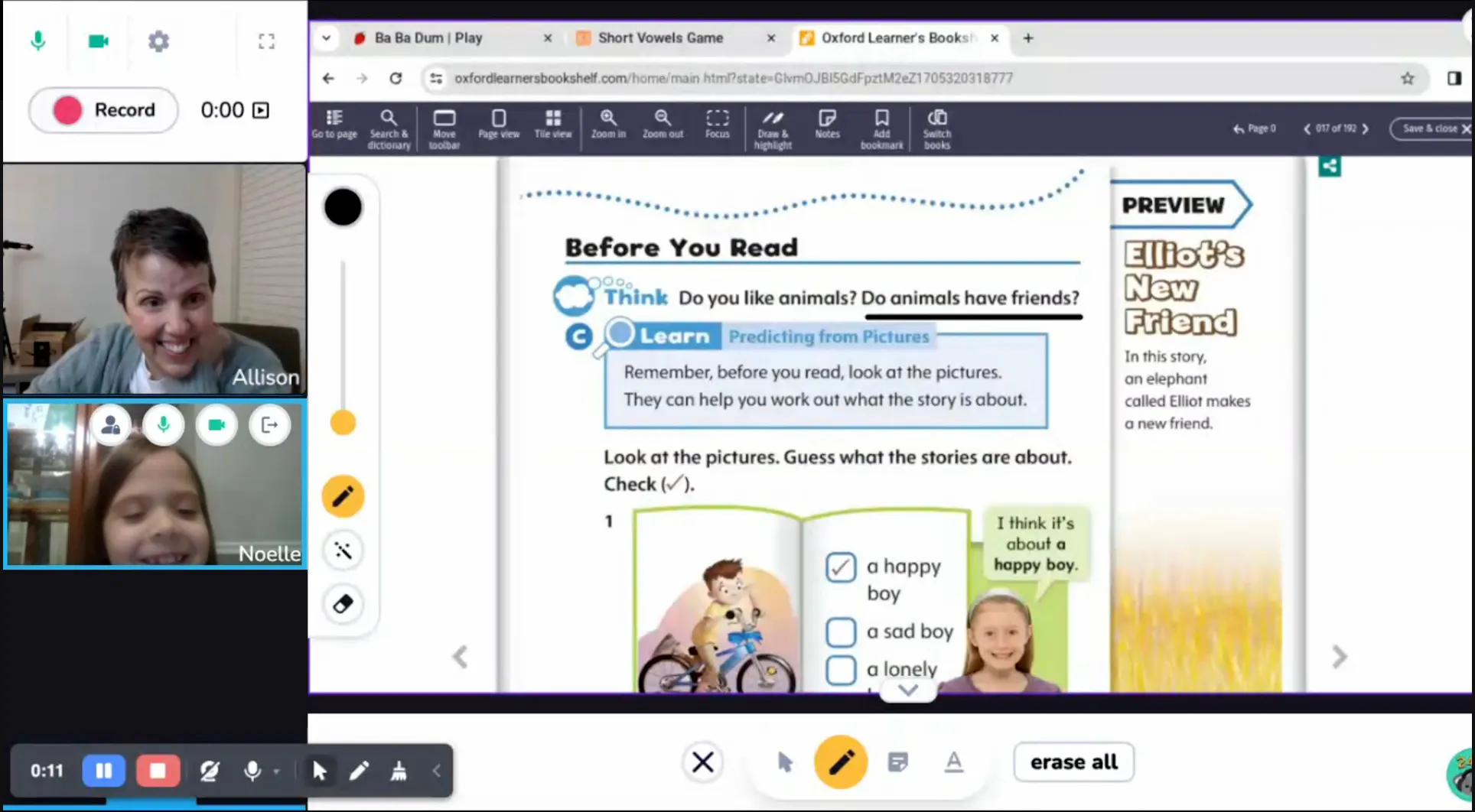Choose the text tool in the bottom annotation bar
The width and height of the screenshot is (1475, 812).
(953, 762)
